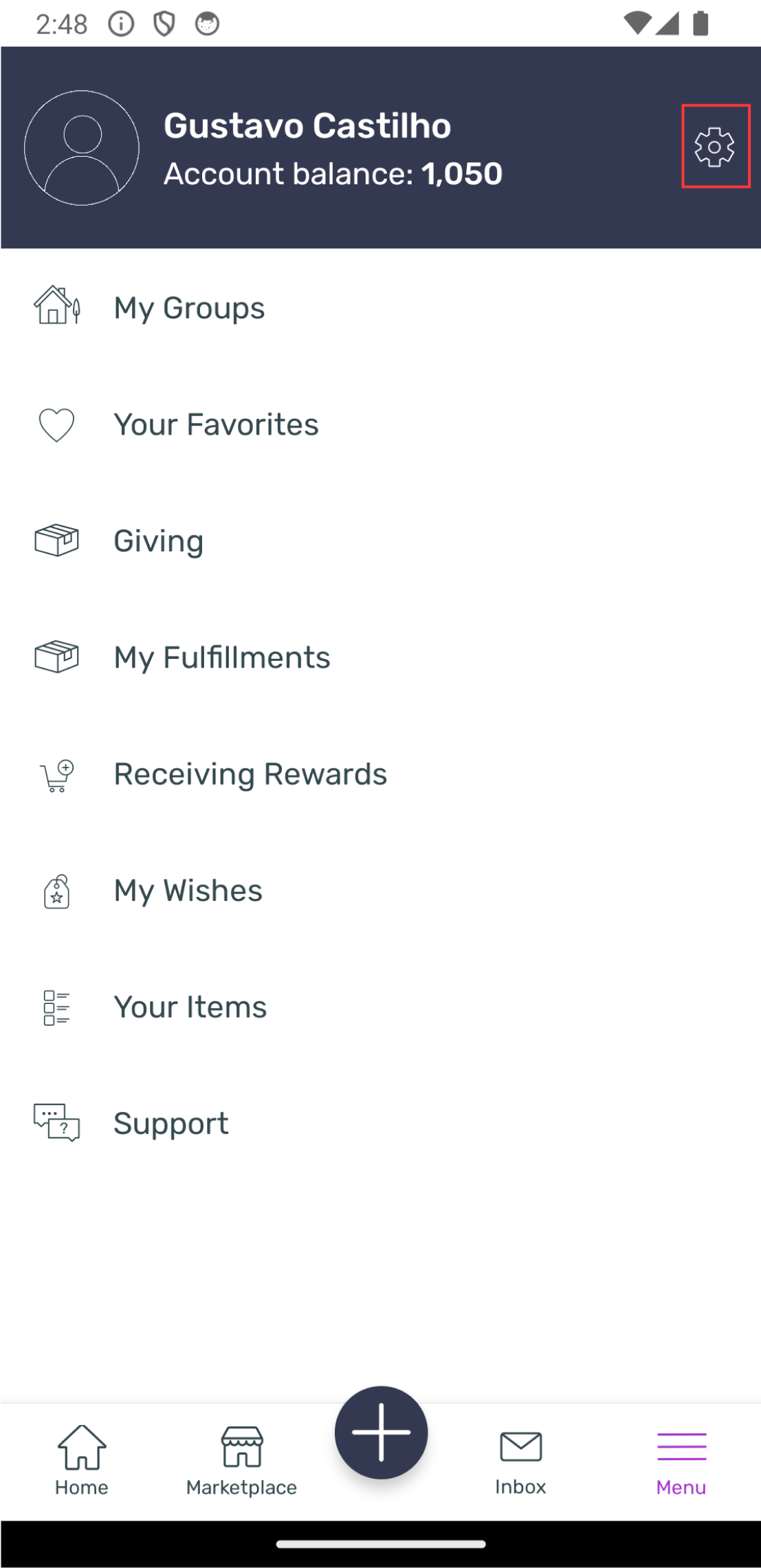This screenshot has width=761, height=1568.
Task: Open the My Wishes menu entry
Action: tap(188, 891)
